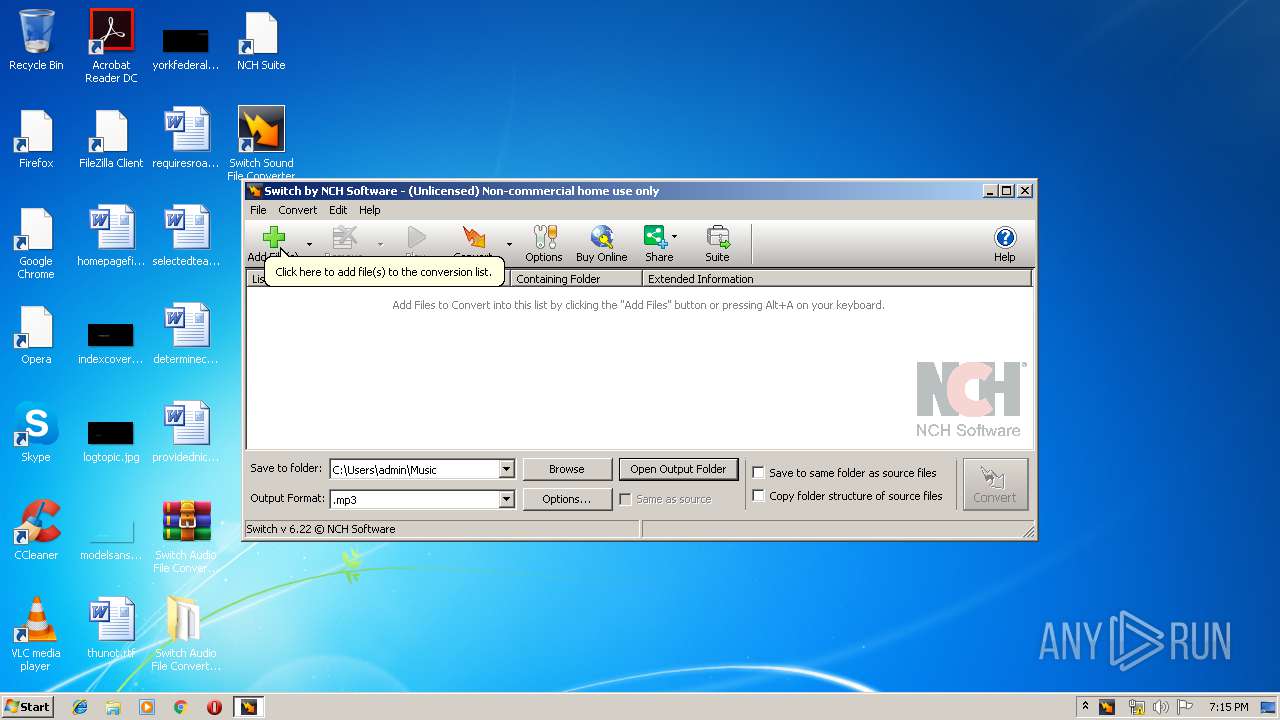Click the network icon in system tray
The image size is (1280, 720).
(1136, 707)
